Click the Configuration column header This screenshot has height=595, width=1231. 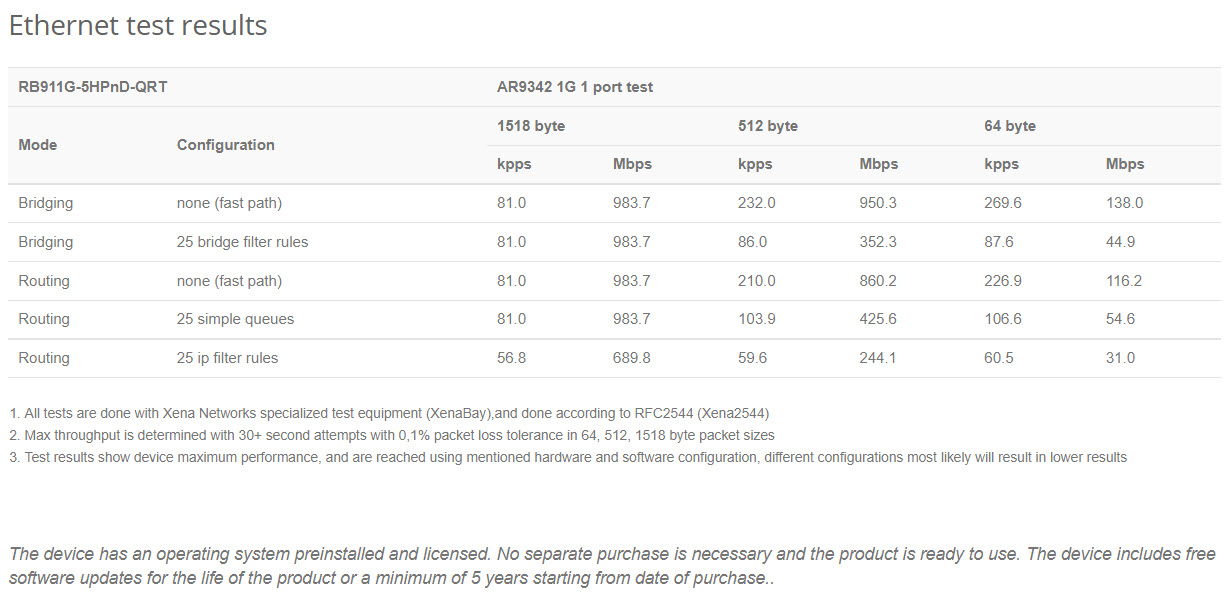(x=226, y=145)
